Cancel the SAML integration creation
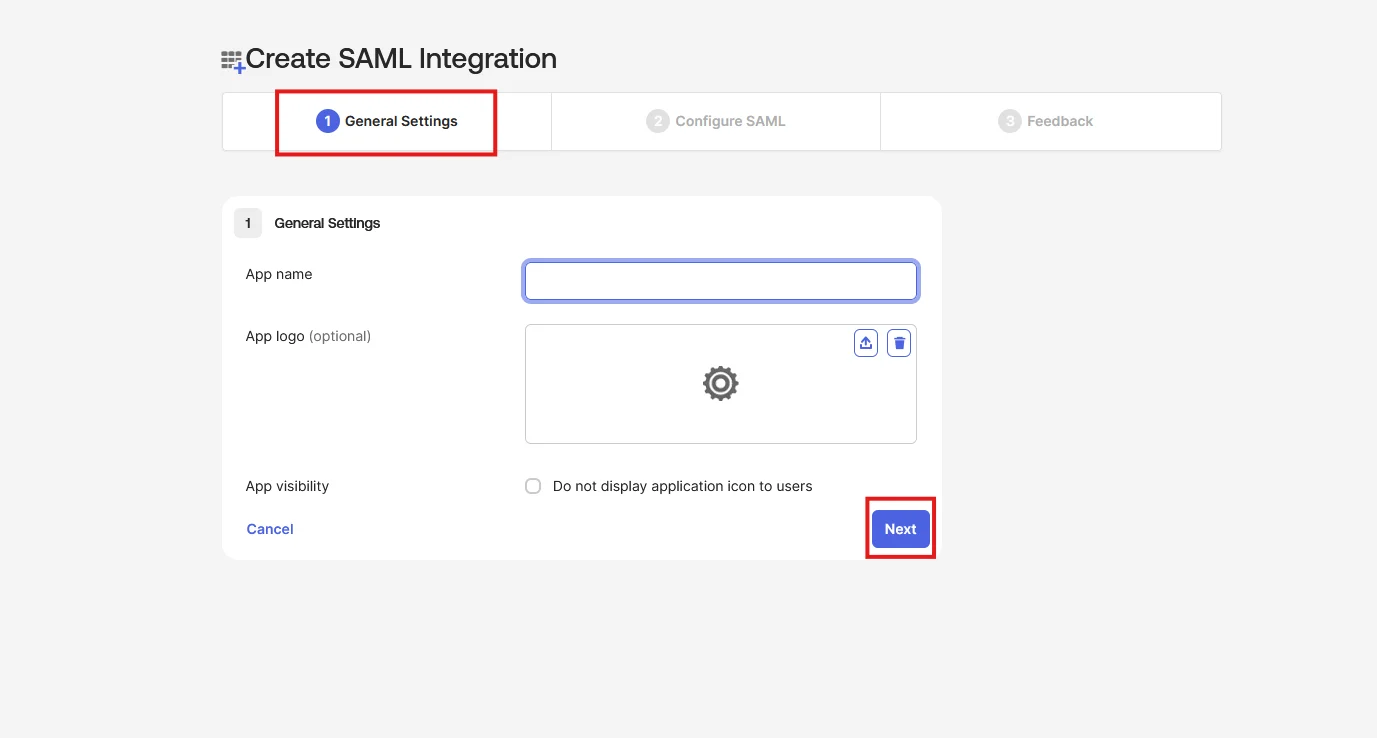This screenshot has width=1377, height=738. pyautogui.click(x=269, y=528)
